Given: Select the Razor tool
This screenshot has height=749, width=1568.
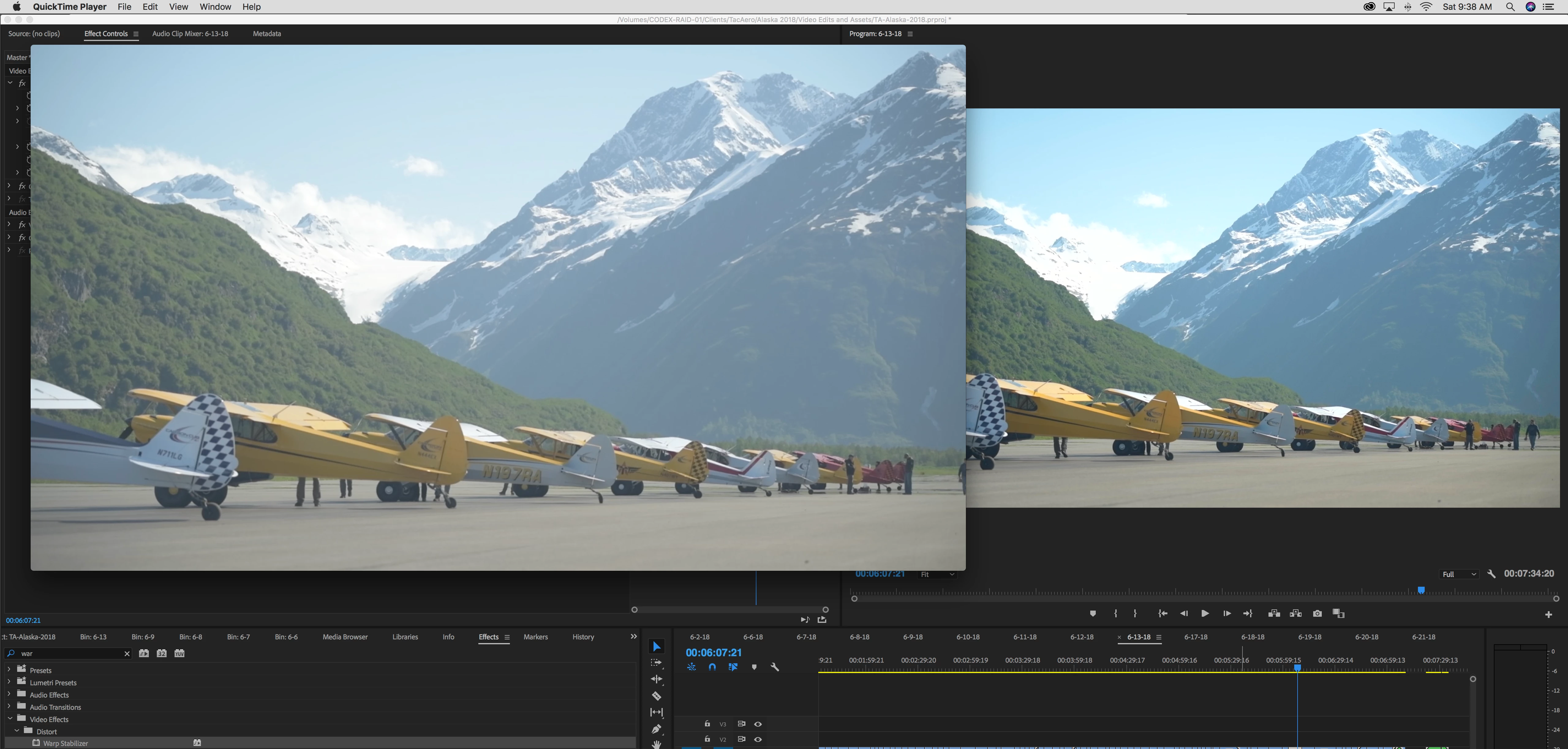Looking at the screenshot, I should point(656,696).
